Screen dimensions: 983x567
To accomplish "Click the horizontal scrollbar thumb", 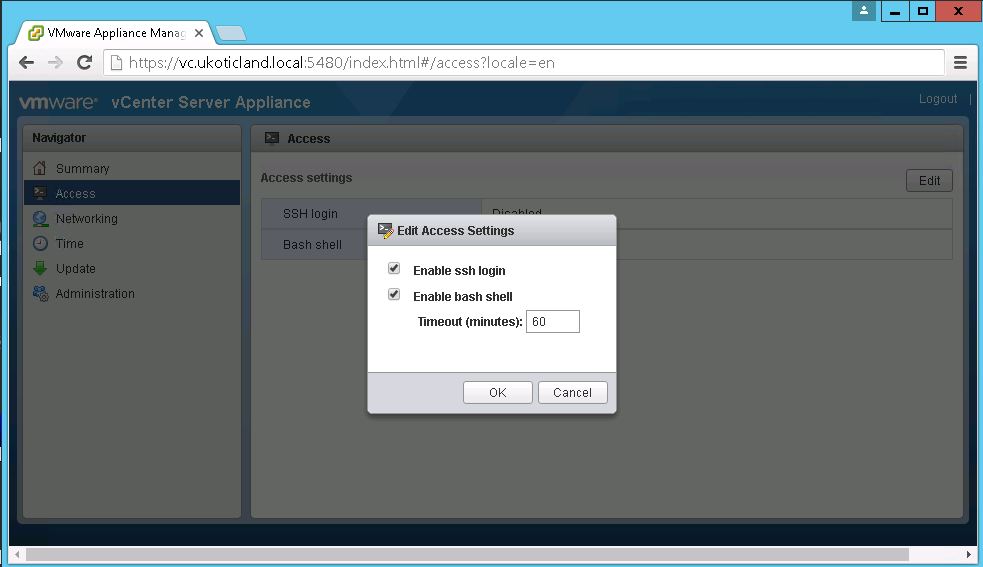I will point(467,554).
